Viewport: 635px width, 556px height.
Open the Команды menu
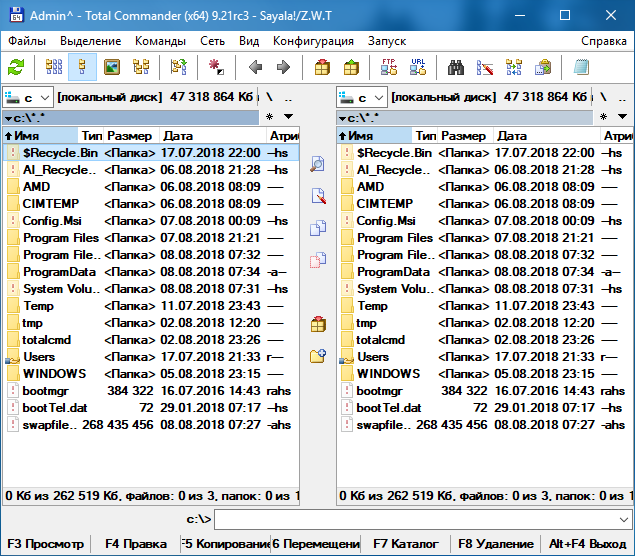pos(160,41)
